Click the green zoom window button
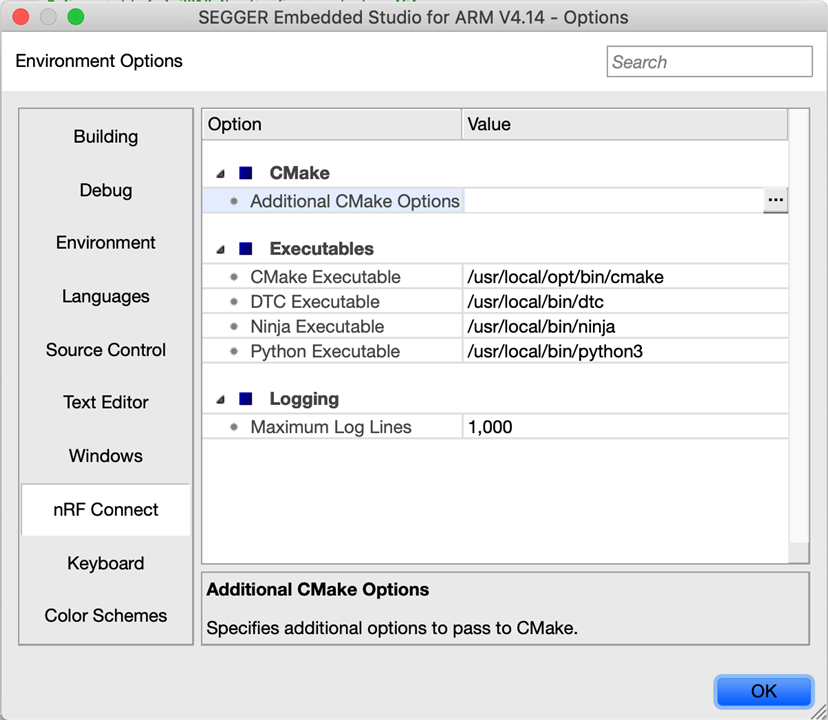This screenshot has width=828, height=720. coord(76,17)
